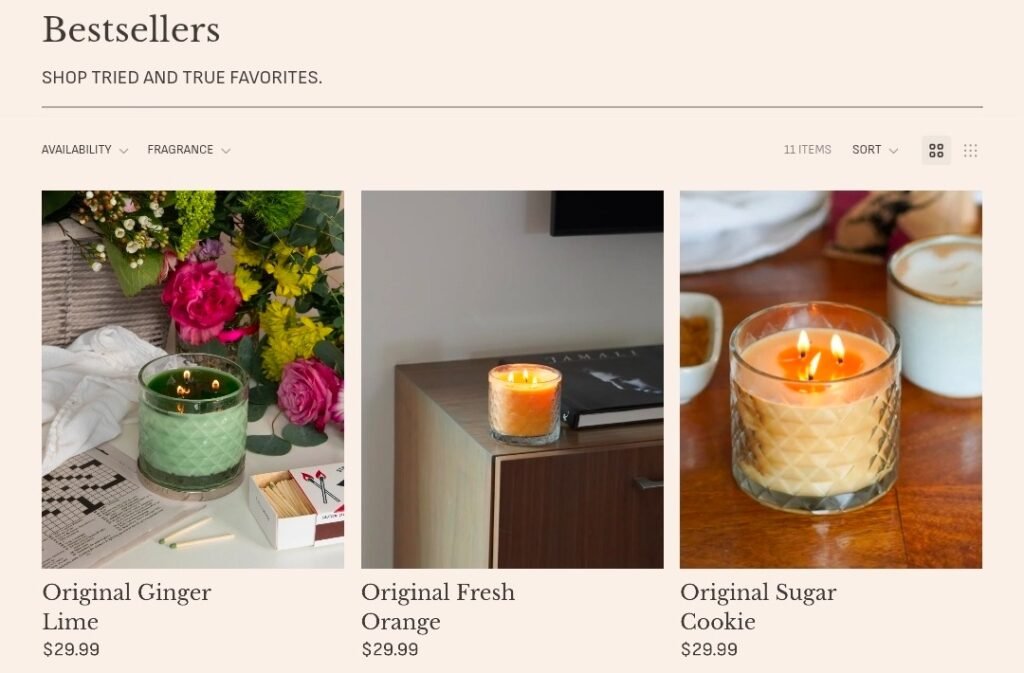
Task: Click the Original Fresh Orange title link
Action: [x=438, y=607]
